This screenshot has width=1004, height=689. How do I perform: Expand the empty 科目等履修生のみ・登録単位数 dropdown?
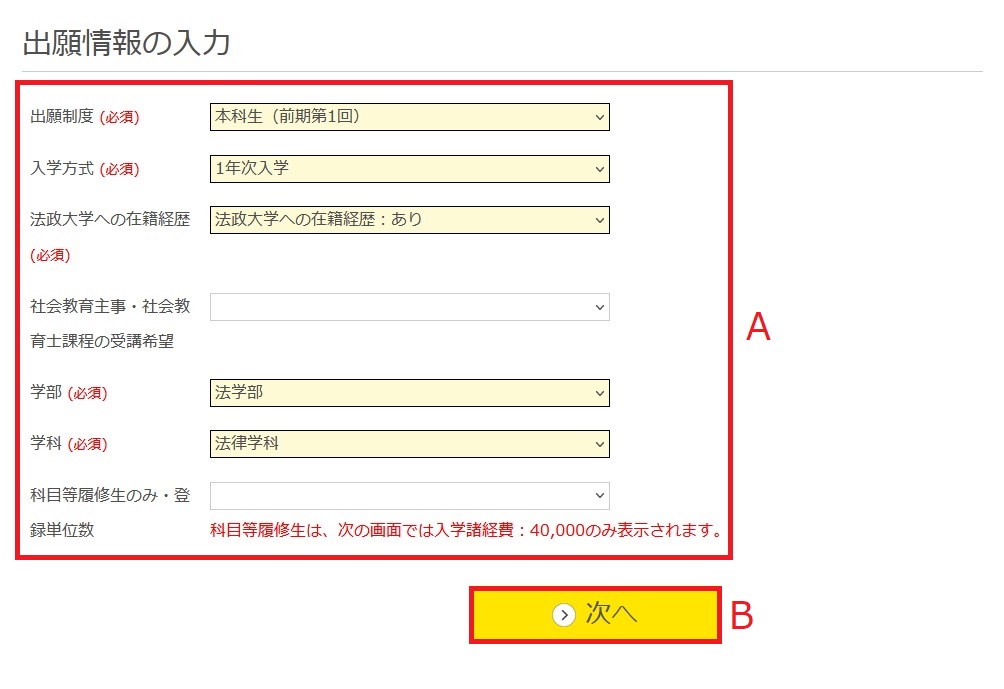410,496
